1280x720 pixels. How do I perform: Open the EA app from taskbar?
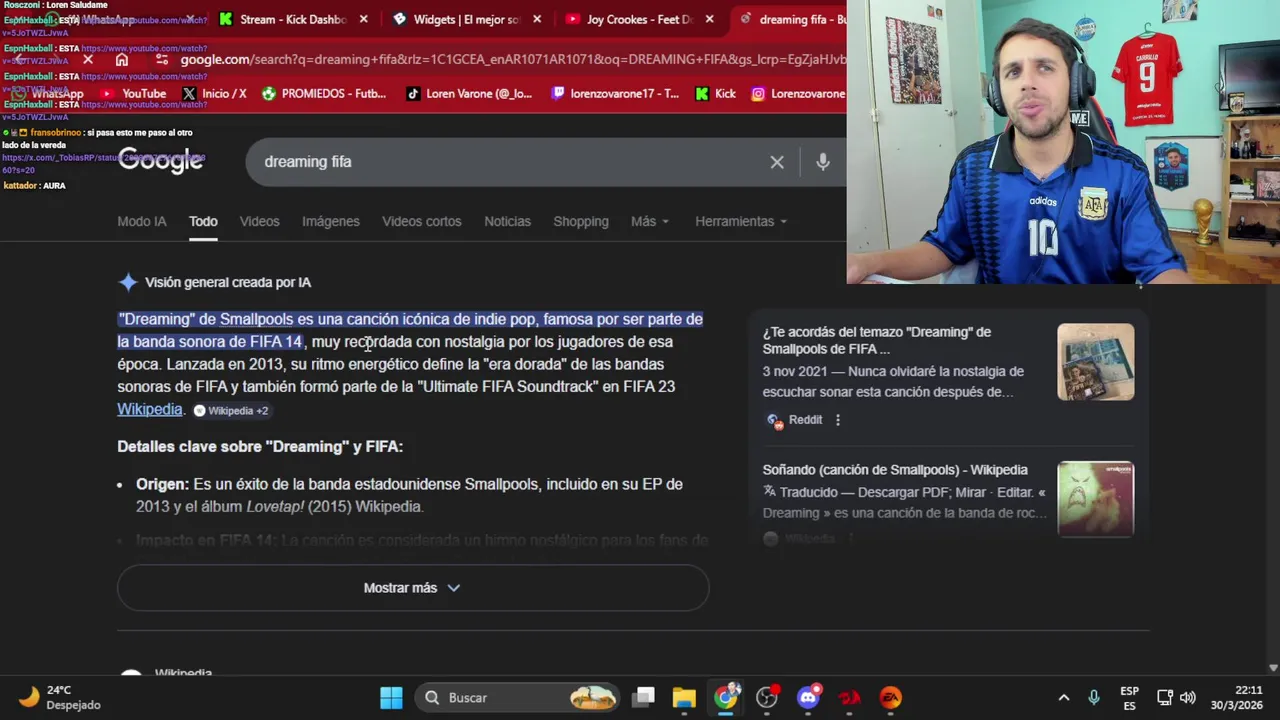pyautogui.click(x=890, y=697)
